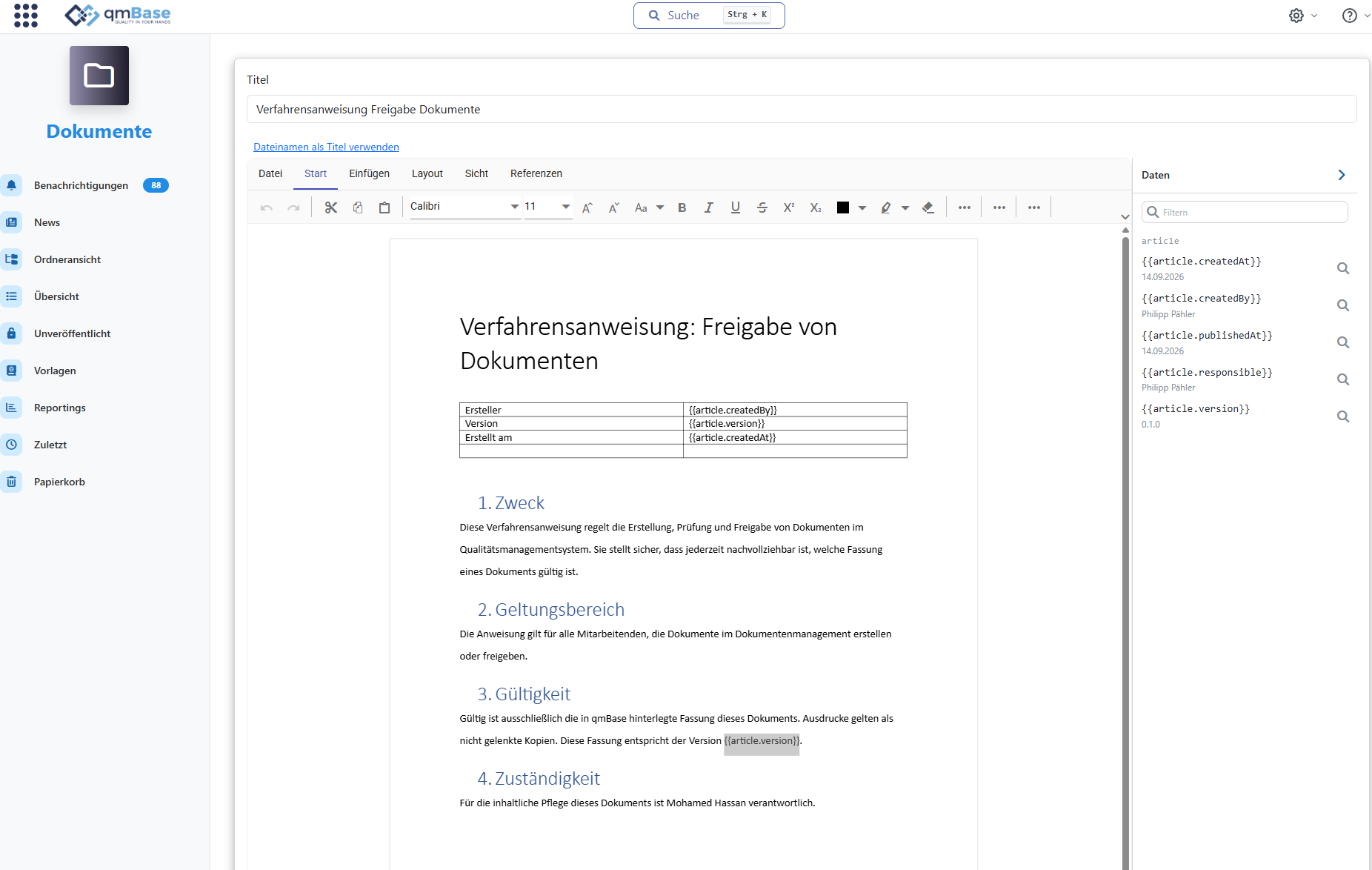Cut selection with scissors icon
Viewport: 1372px width, 870px height.
coord(331,207)
